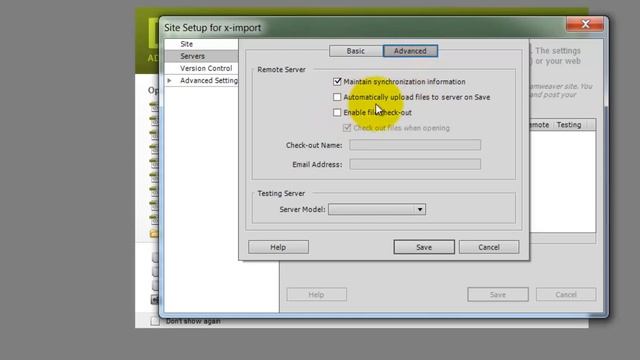Open the Server Model dropdown
The width and height of the screenshot is (640, 360).
tap(377, 209)
